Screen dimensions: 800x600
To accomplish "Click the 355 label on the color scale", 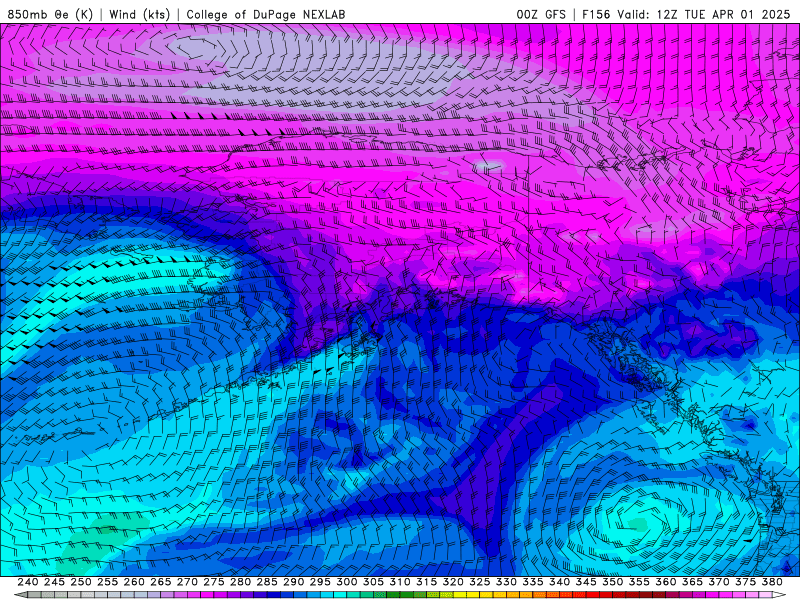I will [x=639, y=582].
